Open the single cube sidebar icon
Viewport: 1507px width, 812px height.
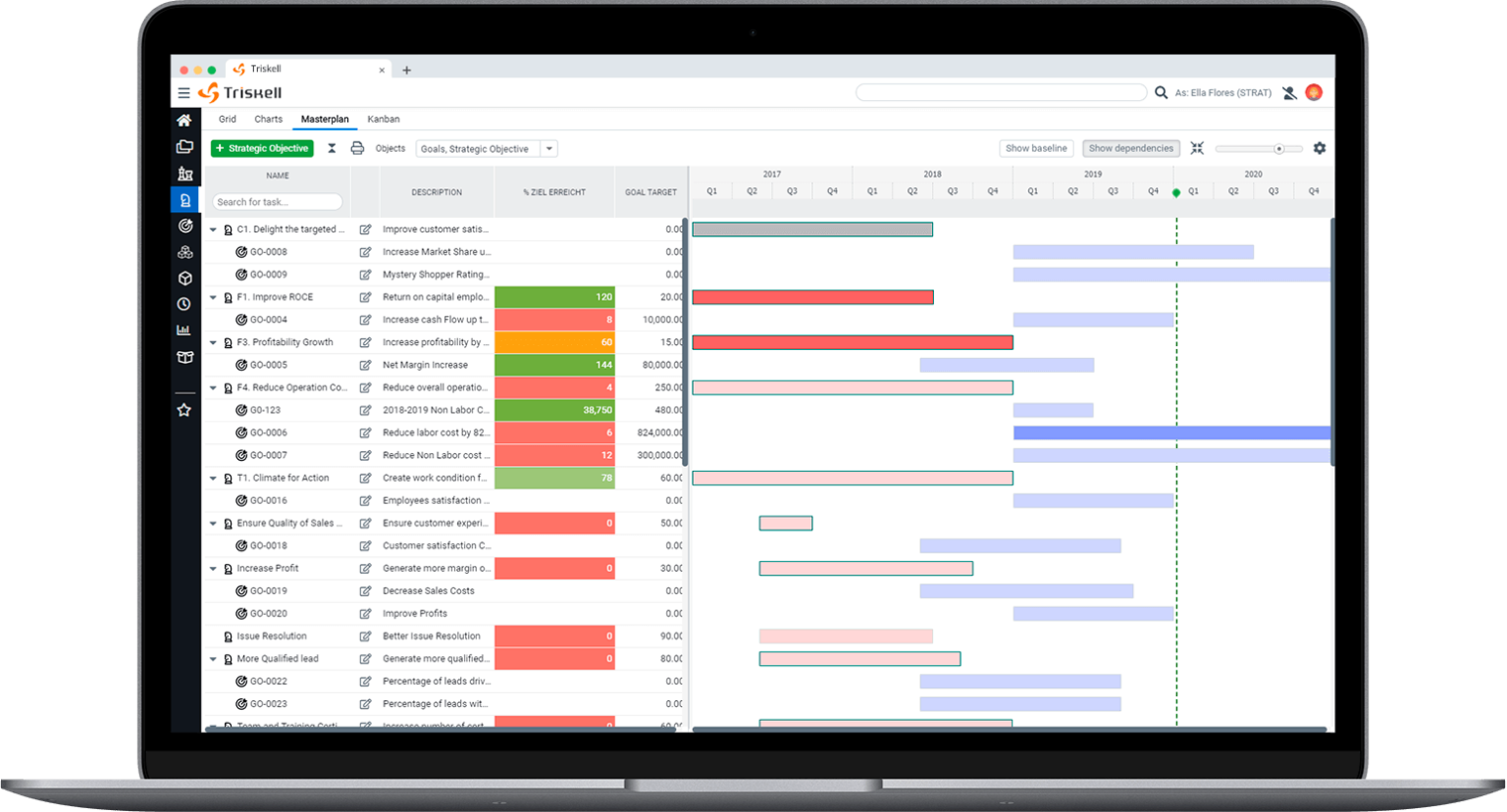[x=184, y=279]
